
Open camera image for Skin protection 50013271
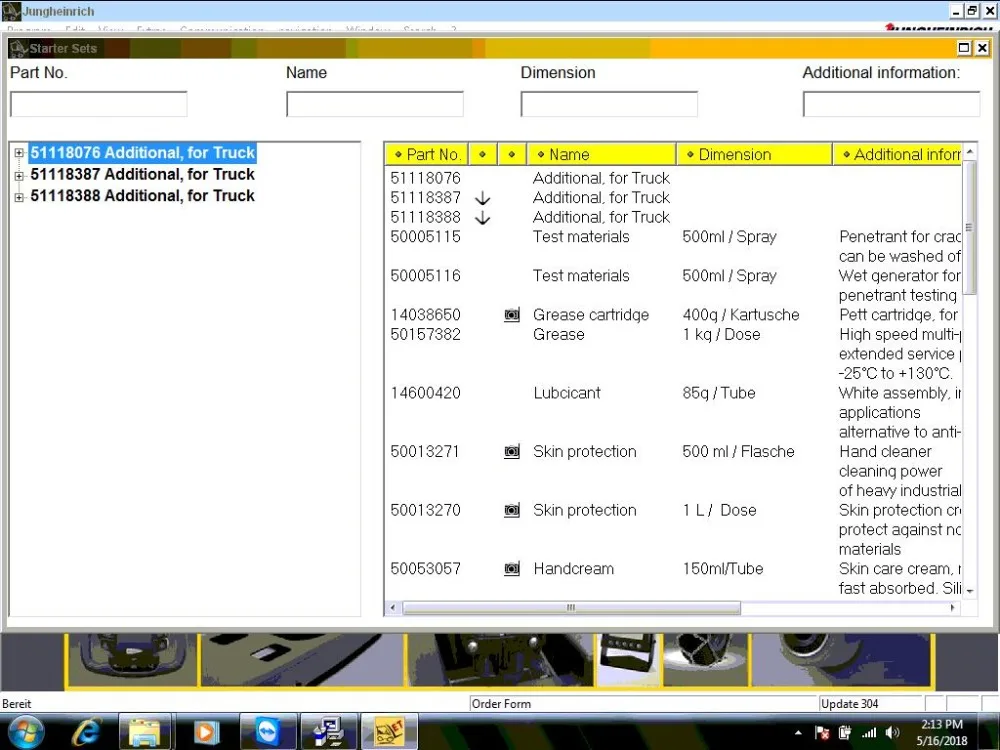512,452
